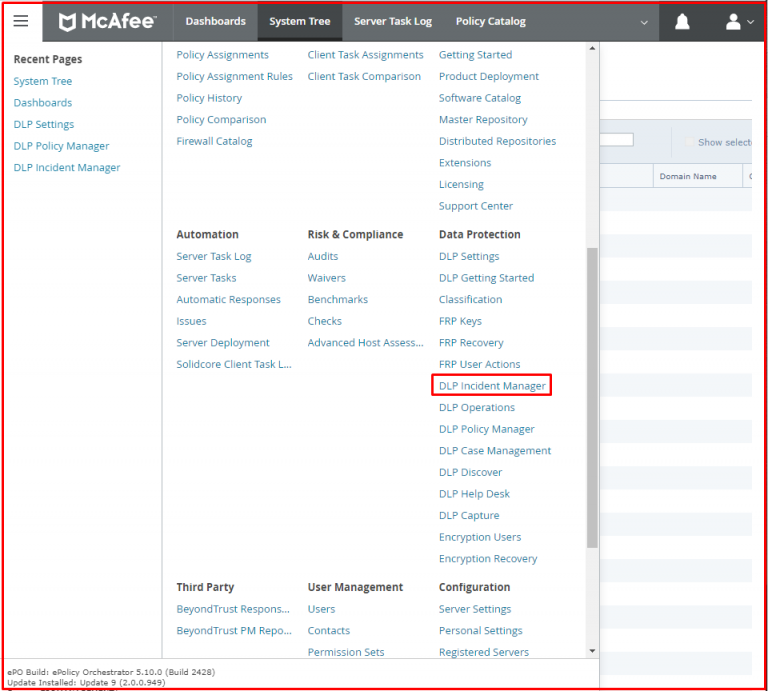
Task: Click the hamburger menu icon
Action: 21,22
